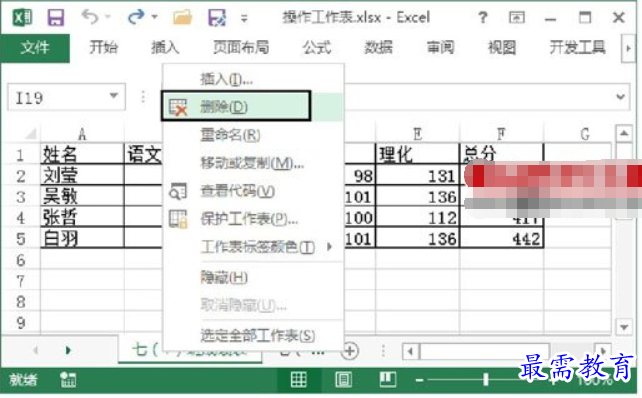
Task: Choose 隐藏(H) from the context menu
Action: point(252,278)
